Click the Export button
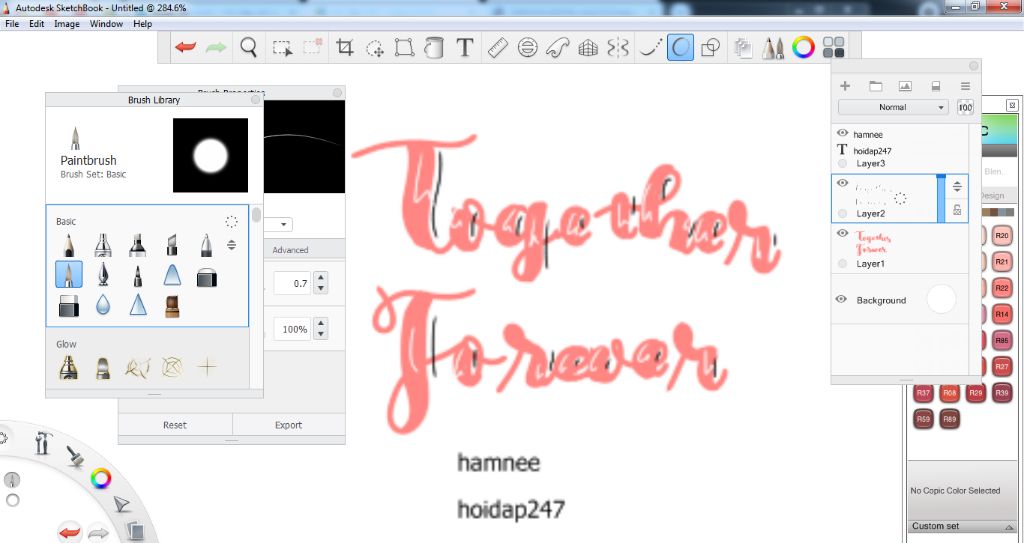Screen dimensions: 1024x543 288,425
